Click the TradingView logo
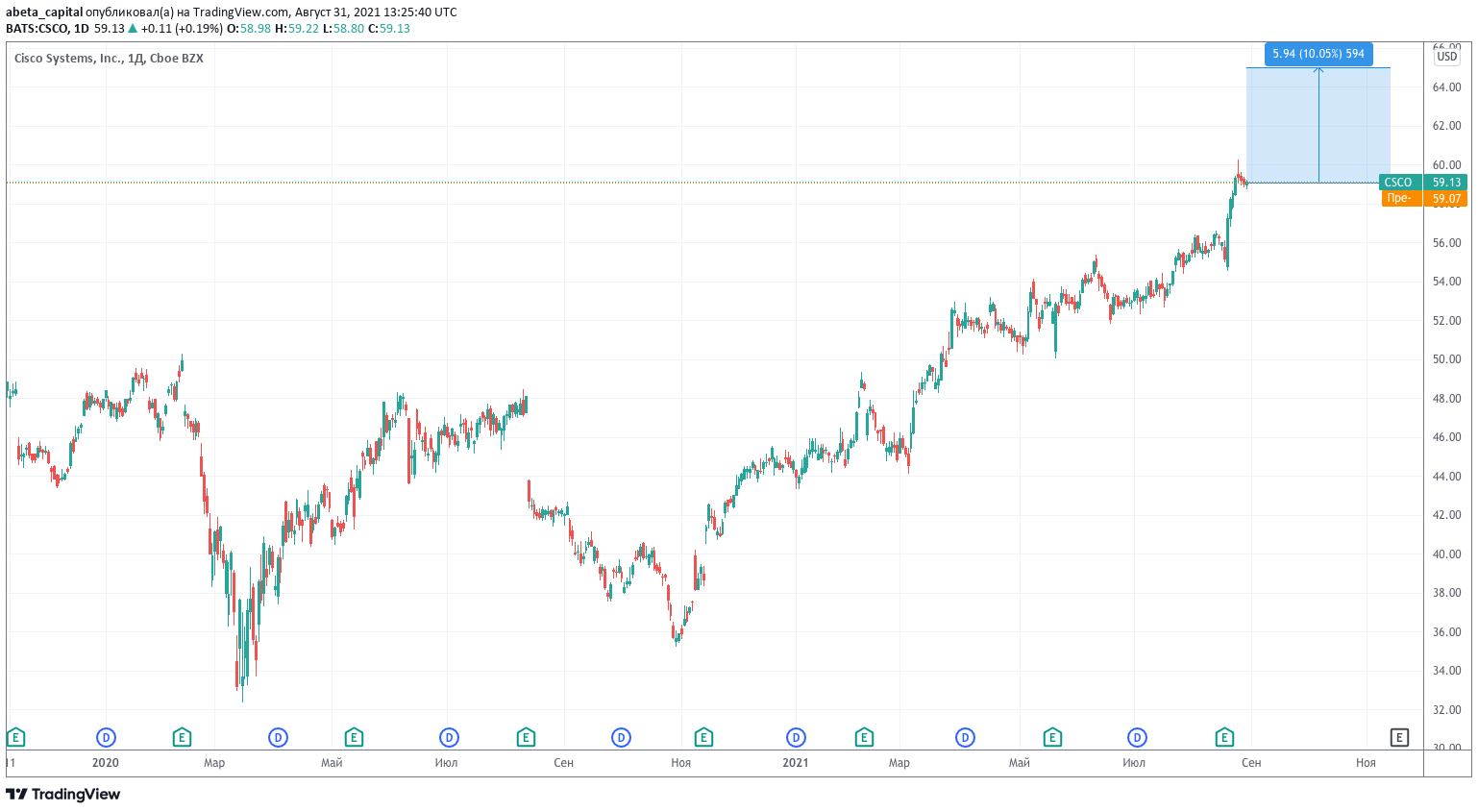 63,794
